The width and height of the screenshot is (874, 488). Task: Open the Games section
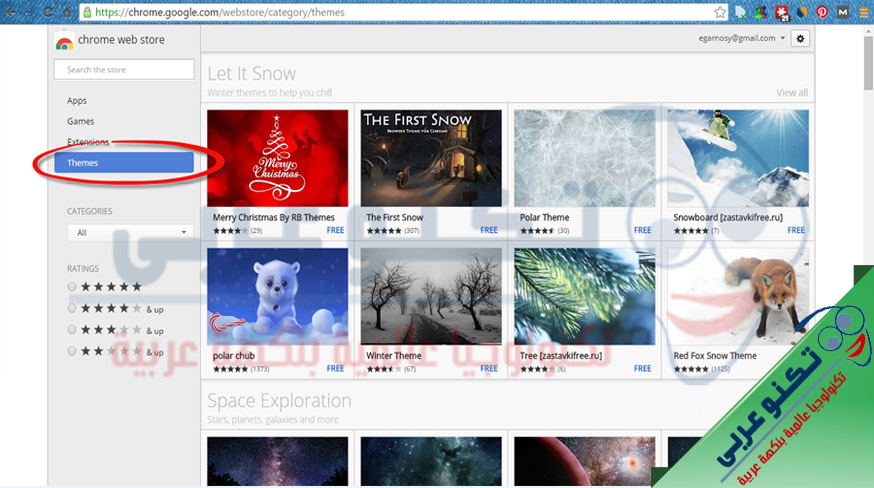80,121
